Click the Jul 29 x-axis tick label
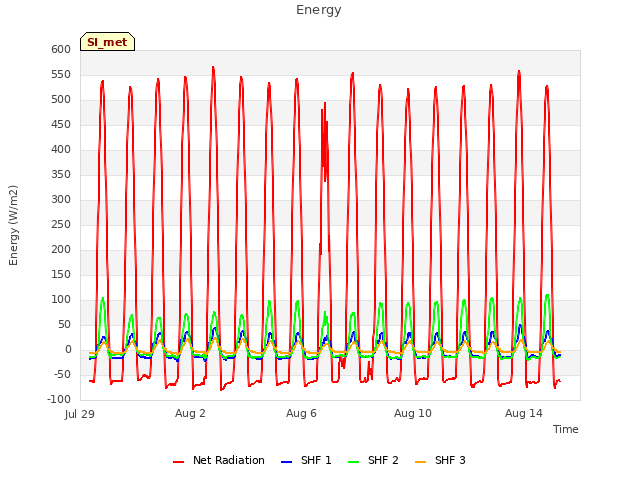This screenshot has height=480, width=640. point(80,414)
